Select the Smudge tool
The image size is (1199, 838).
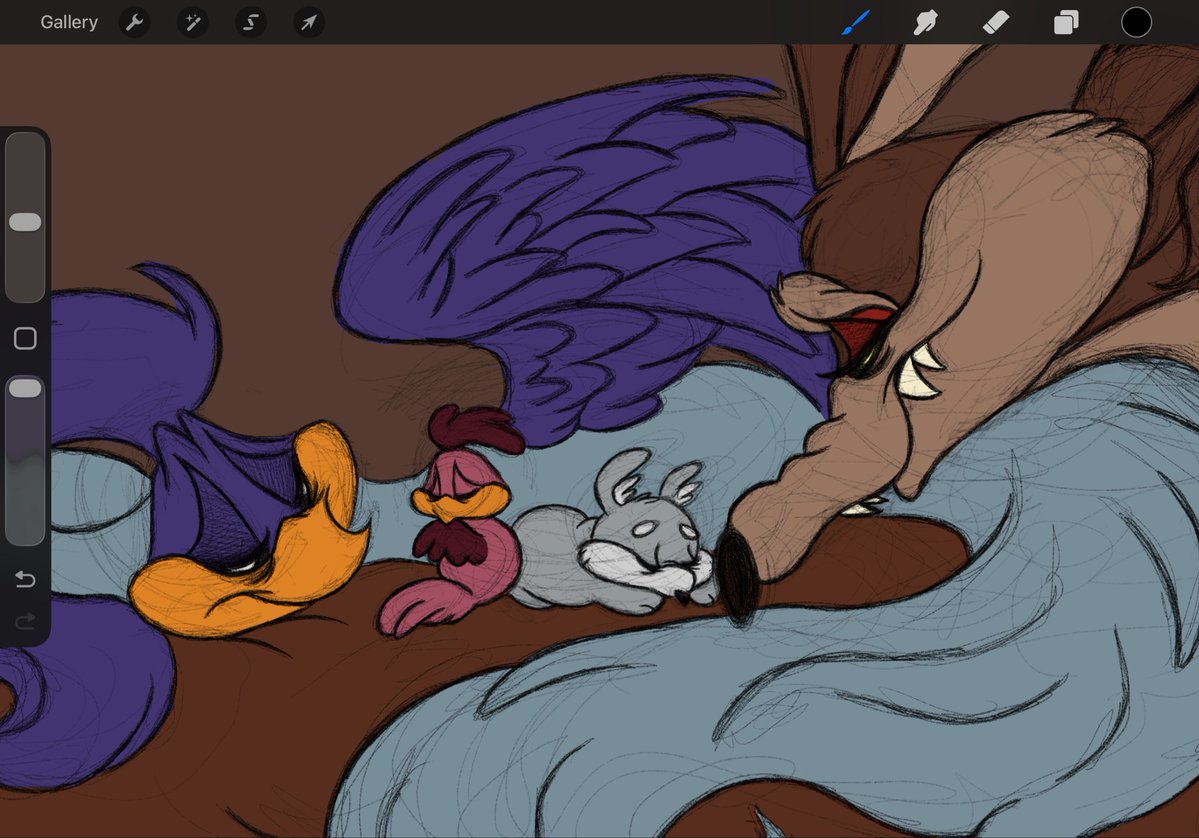click(925, 22)
